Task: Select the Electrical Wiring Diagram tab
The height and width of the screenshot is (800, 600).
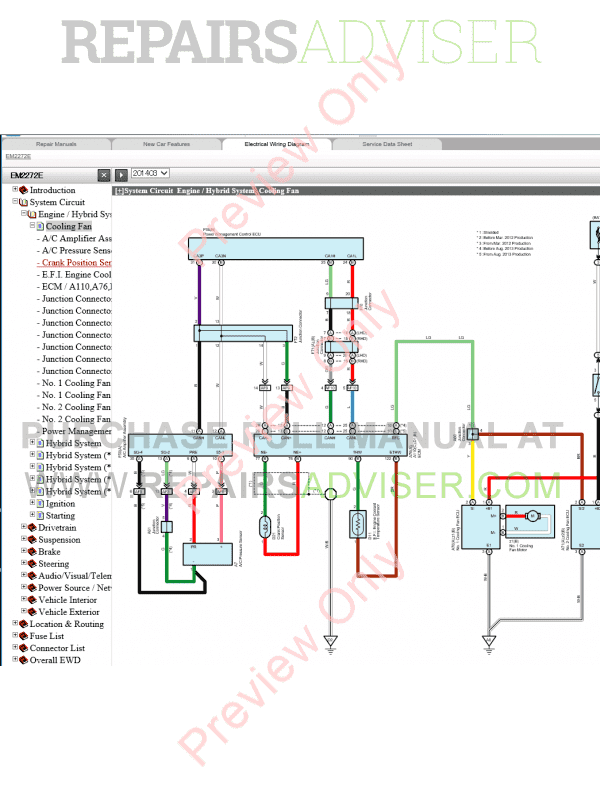Action: (277, 144)
